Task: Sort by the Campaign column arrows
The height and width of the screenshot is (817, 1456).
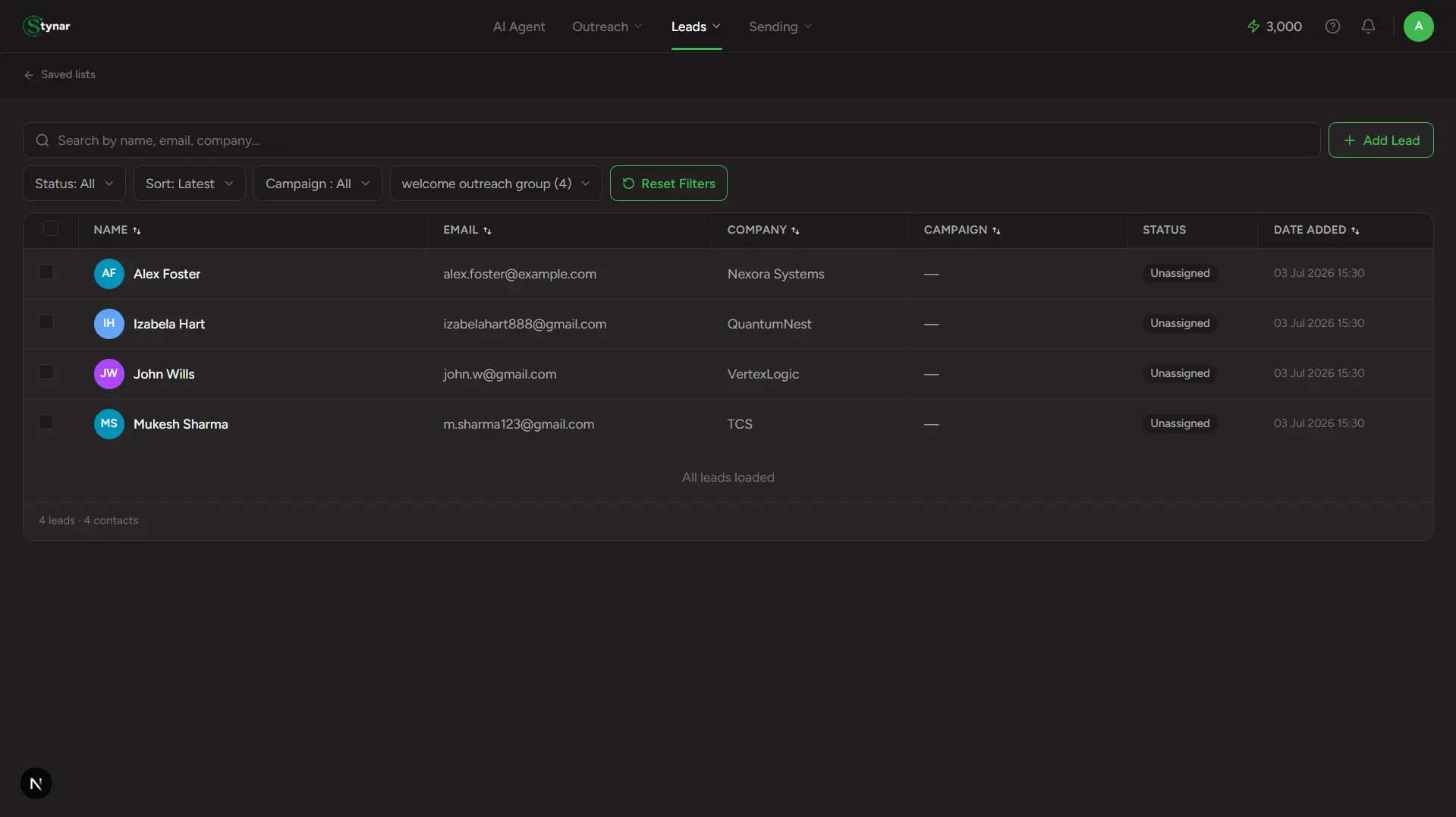Action: point(996,231)
